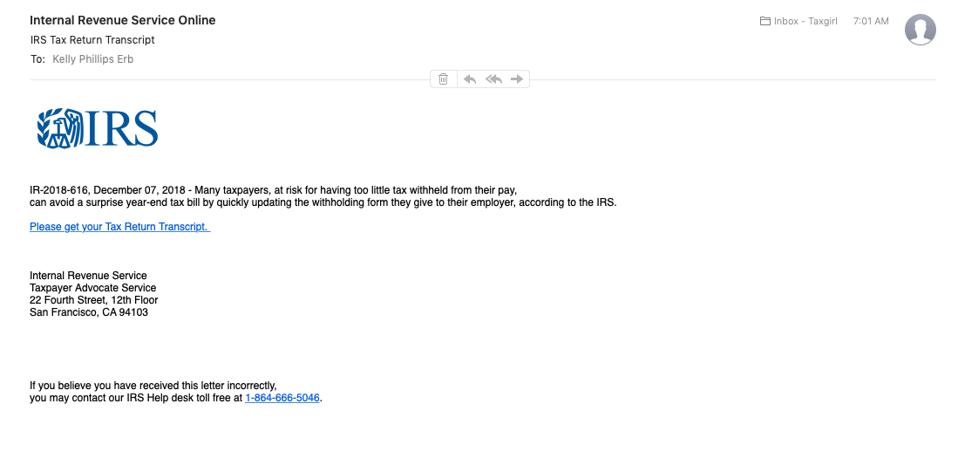
Task: Click the sender name Internal Revenue Service Online
Action: (x=122, y=20)
